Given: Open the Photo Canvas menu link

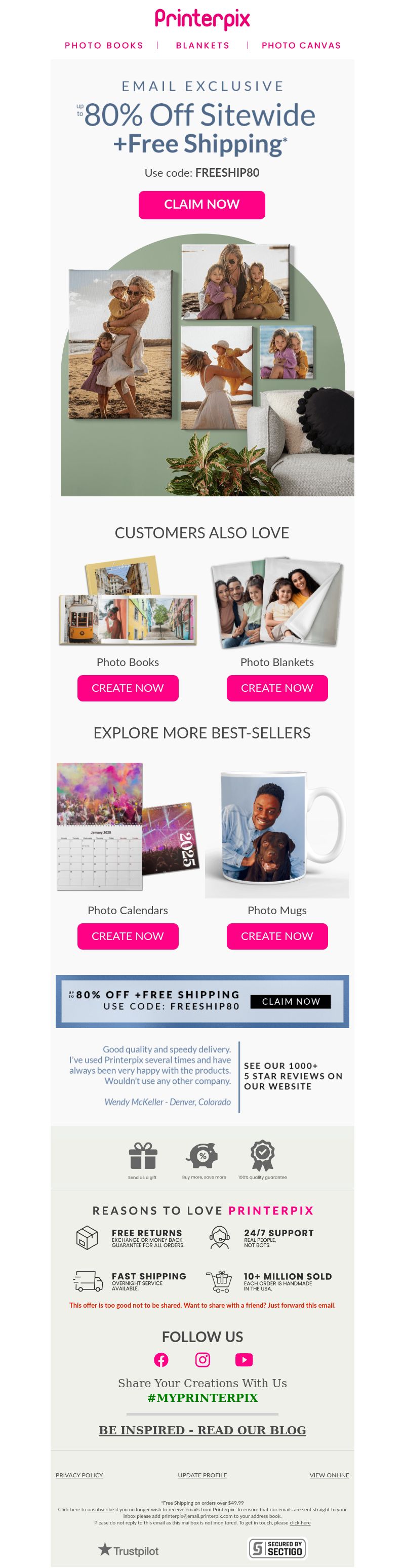Looking at the screenshot, I should [301, 45].
